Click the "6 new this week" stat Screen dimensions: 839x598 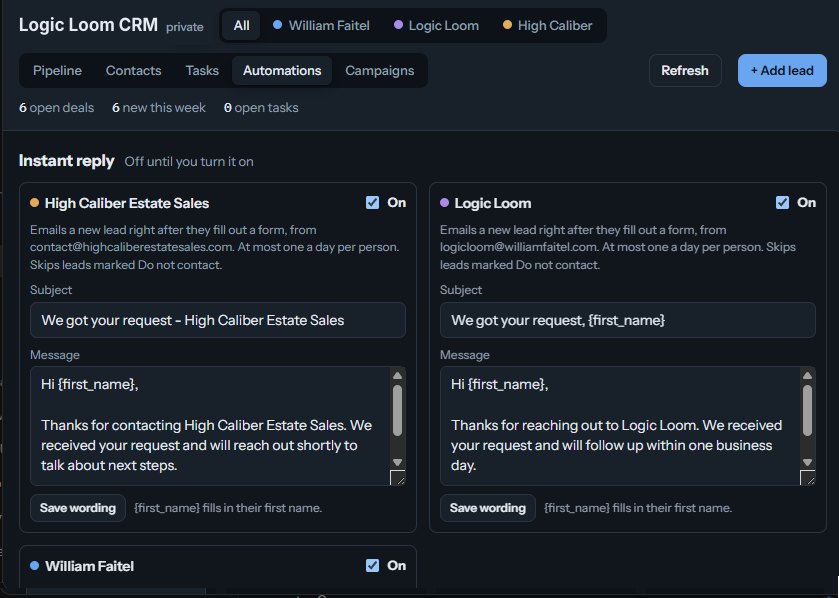159,108
